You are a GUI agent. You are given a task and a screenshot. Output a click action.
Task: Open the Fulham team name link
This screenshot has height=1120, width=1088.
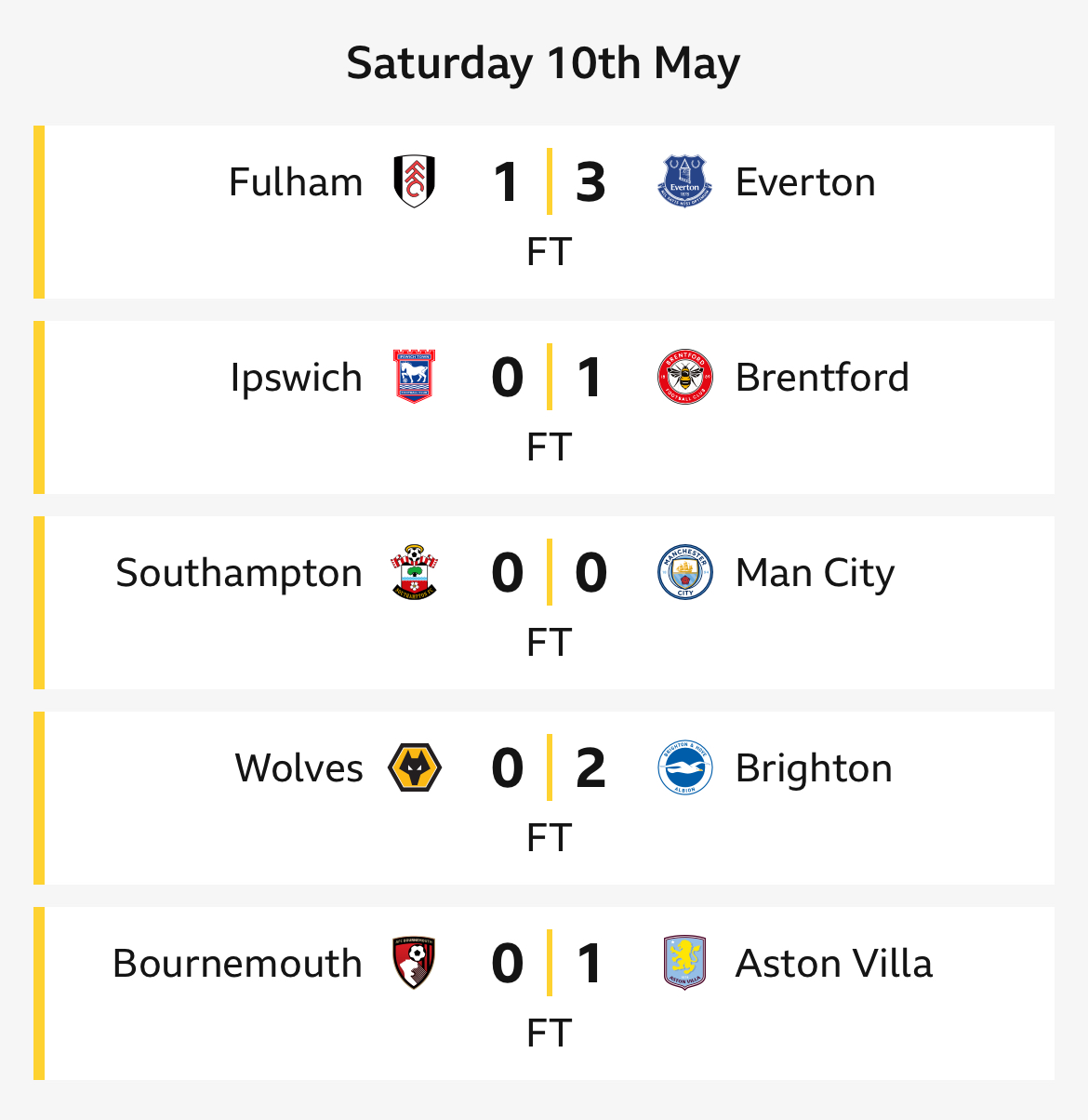point(296,182)
